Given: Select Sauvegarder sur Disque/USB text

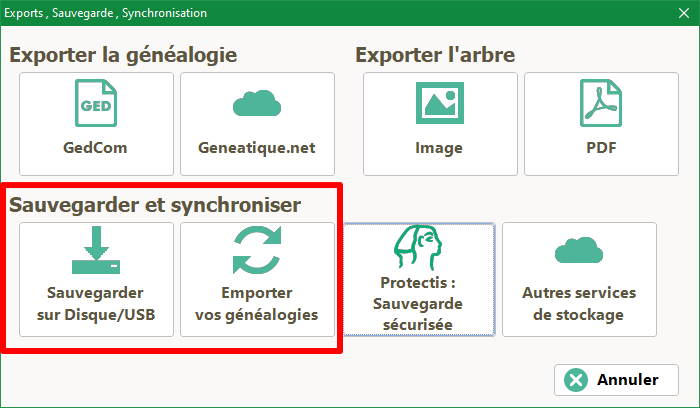Looking at the screenshot, I should click(96, 304).
